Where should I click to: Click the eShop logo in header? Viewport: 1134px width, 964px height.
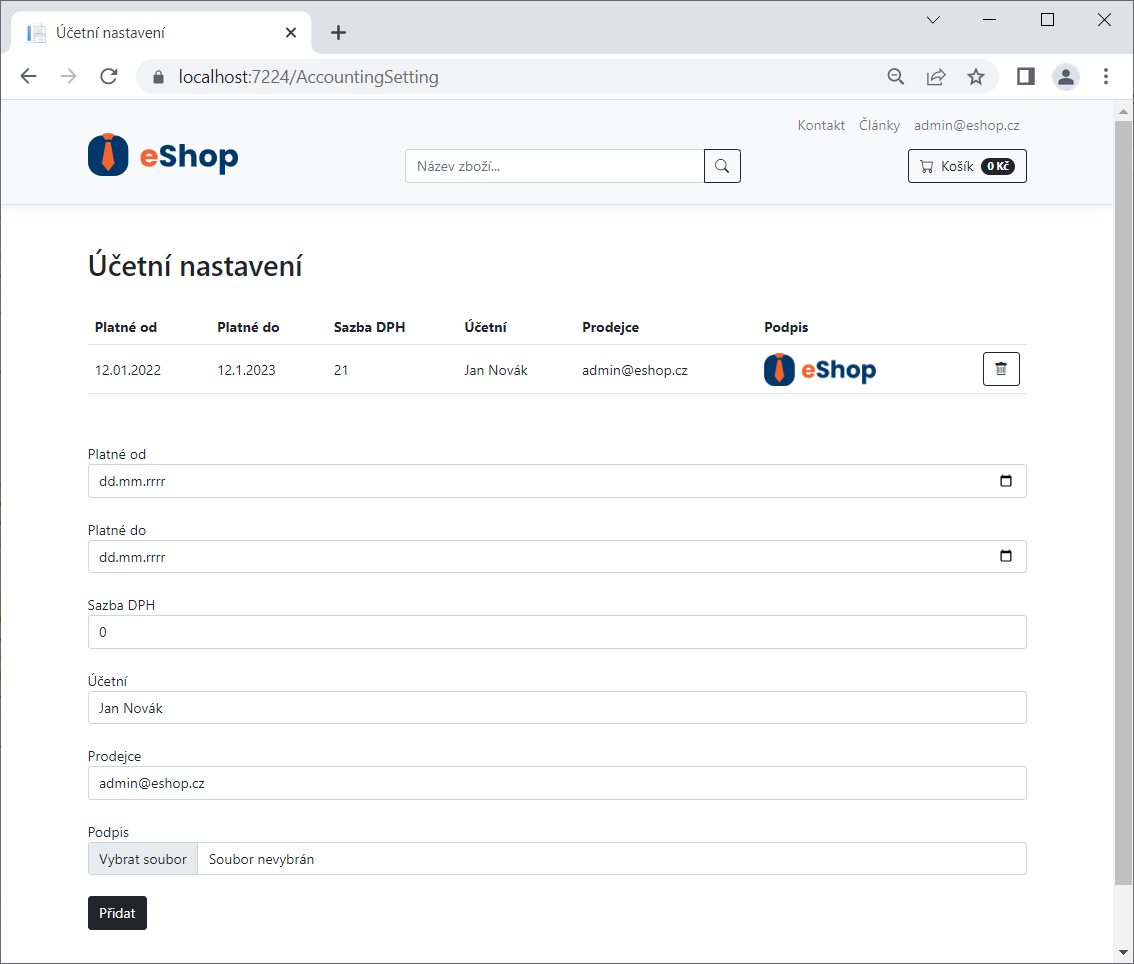[163, 156]
